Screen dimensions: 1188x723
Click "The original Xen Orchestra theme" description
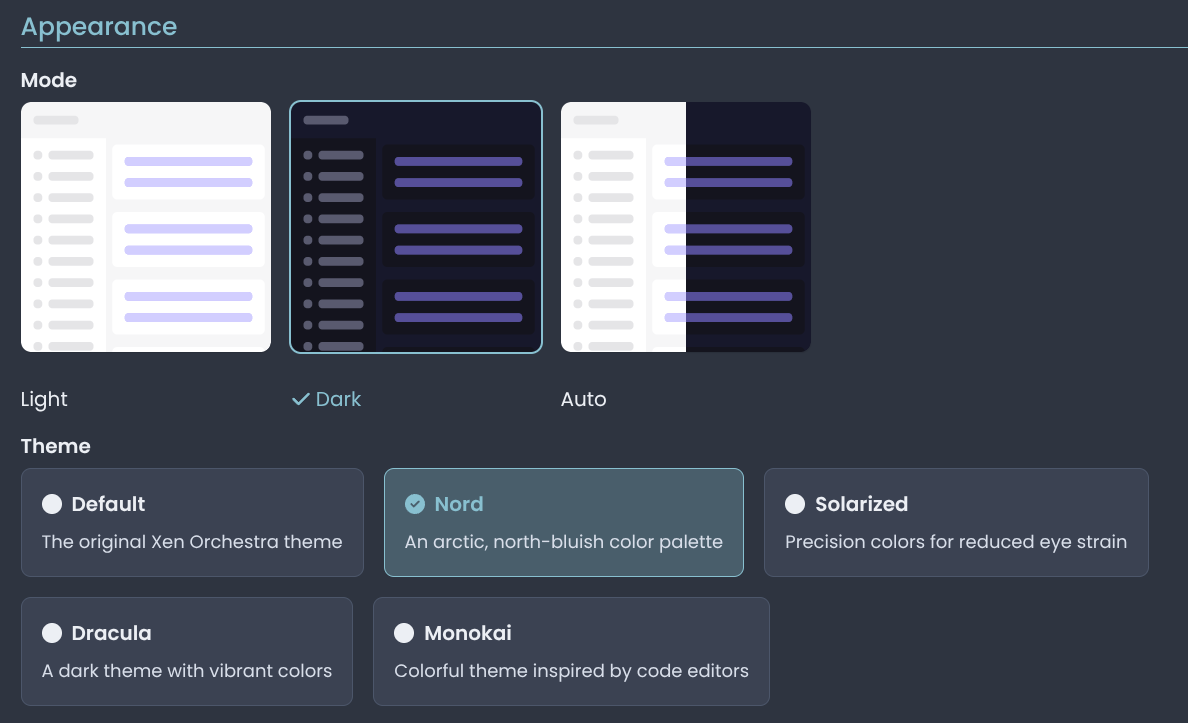(x=192, y=542)
